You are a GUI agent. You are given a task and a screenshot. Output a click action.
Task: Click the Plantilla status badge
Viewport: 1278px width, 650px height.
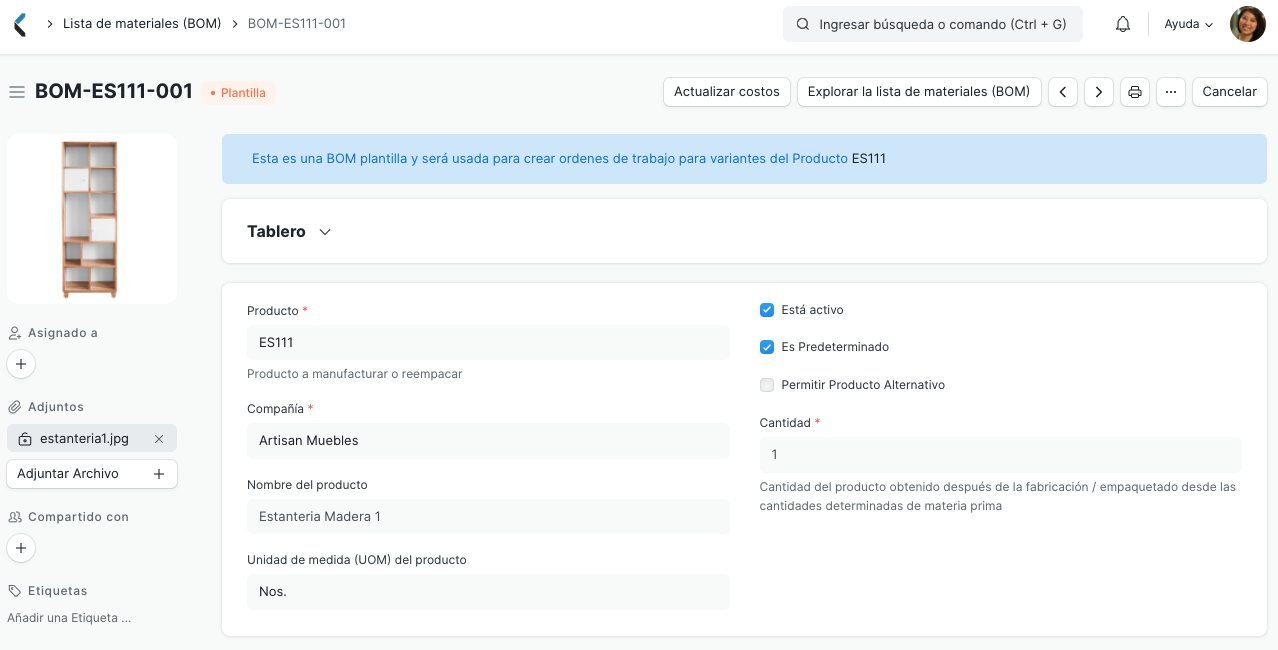238,93
